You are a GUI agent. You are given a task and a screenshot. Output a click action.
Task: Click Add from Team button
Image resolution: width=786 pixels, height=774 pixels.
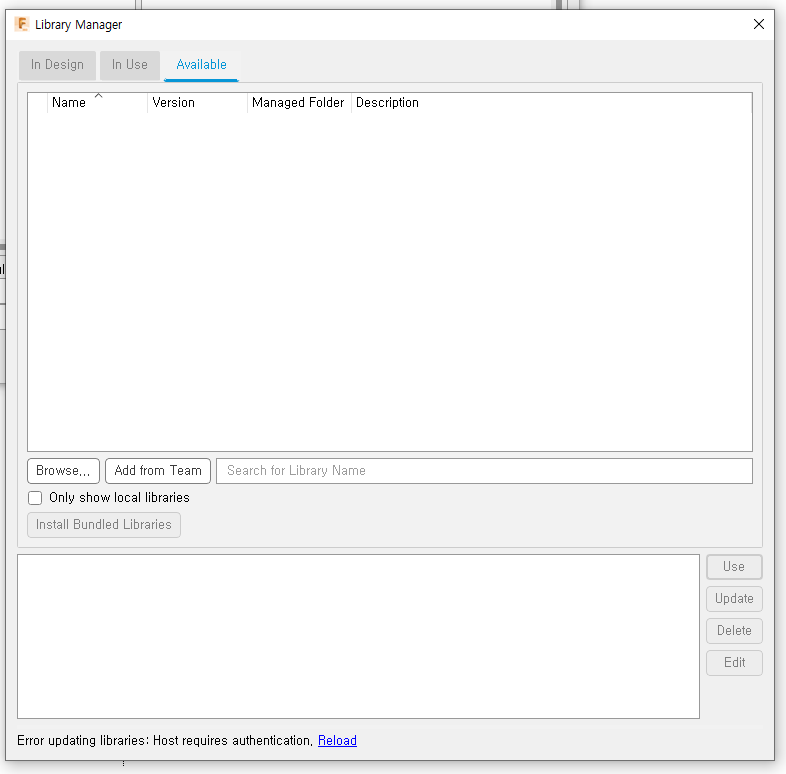158,471
